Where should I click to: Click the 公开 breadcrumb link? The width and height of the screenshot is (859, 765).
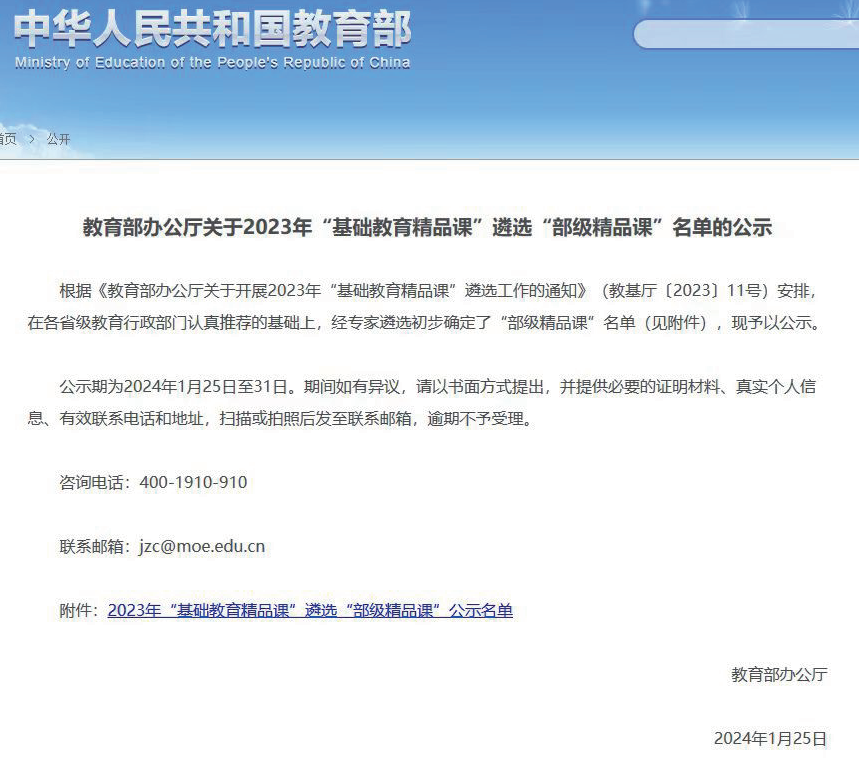pyautogui.click(x=59, y=139)
